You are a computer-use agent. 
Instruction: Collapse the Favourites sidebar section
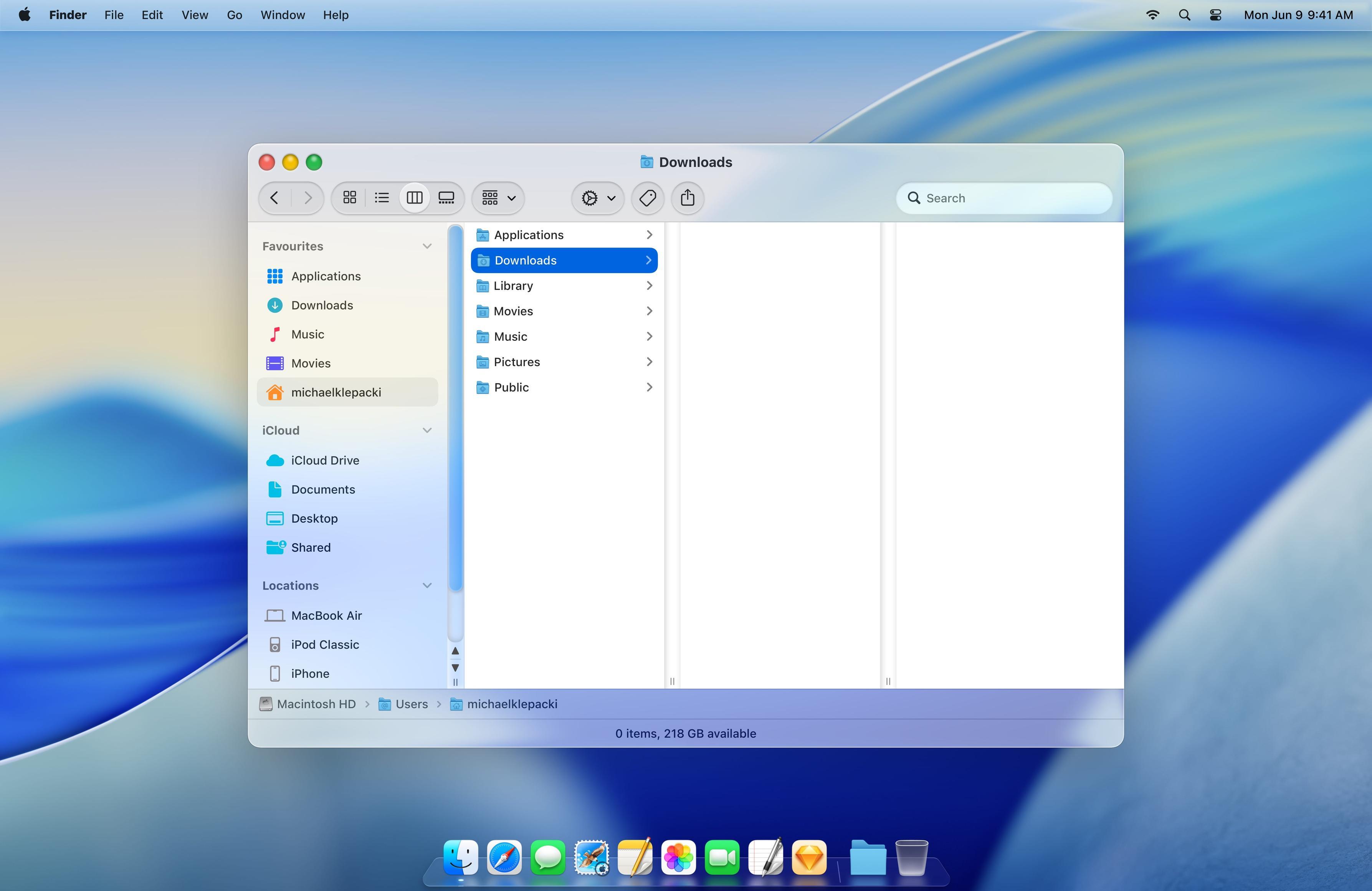[426, 246]
